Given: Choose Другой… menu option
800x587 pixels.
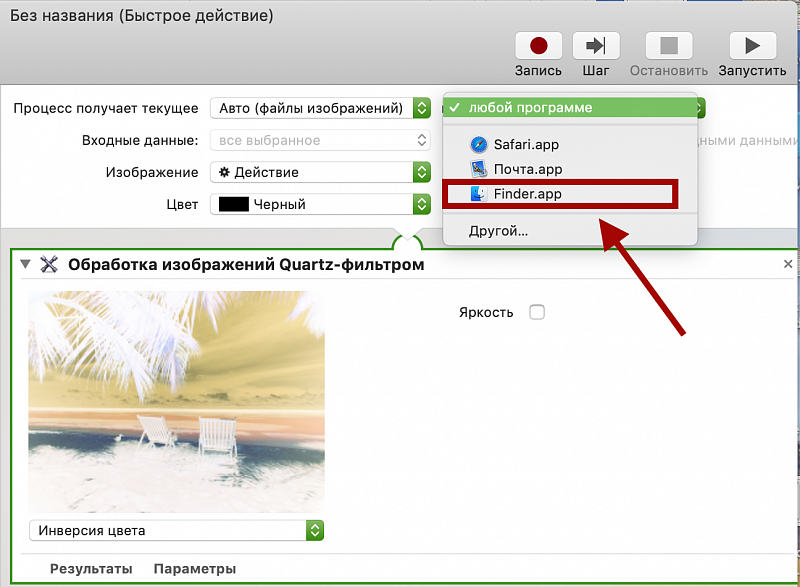Looking at the screenshot, I should pos(569,231).
